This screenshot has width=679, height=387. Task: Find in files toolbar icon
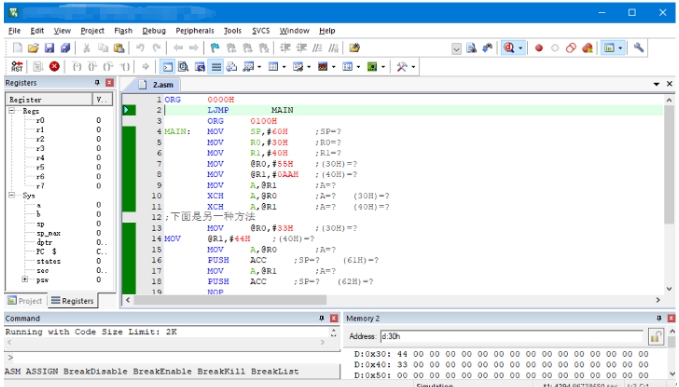tap(471, 48)
